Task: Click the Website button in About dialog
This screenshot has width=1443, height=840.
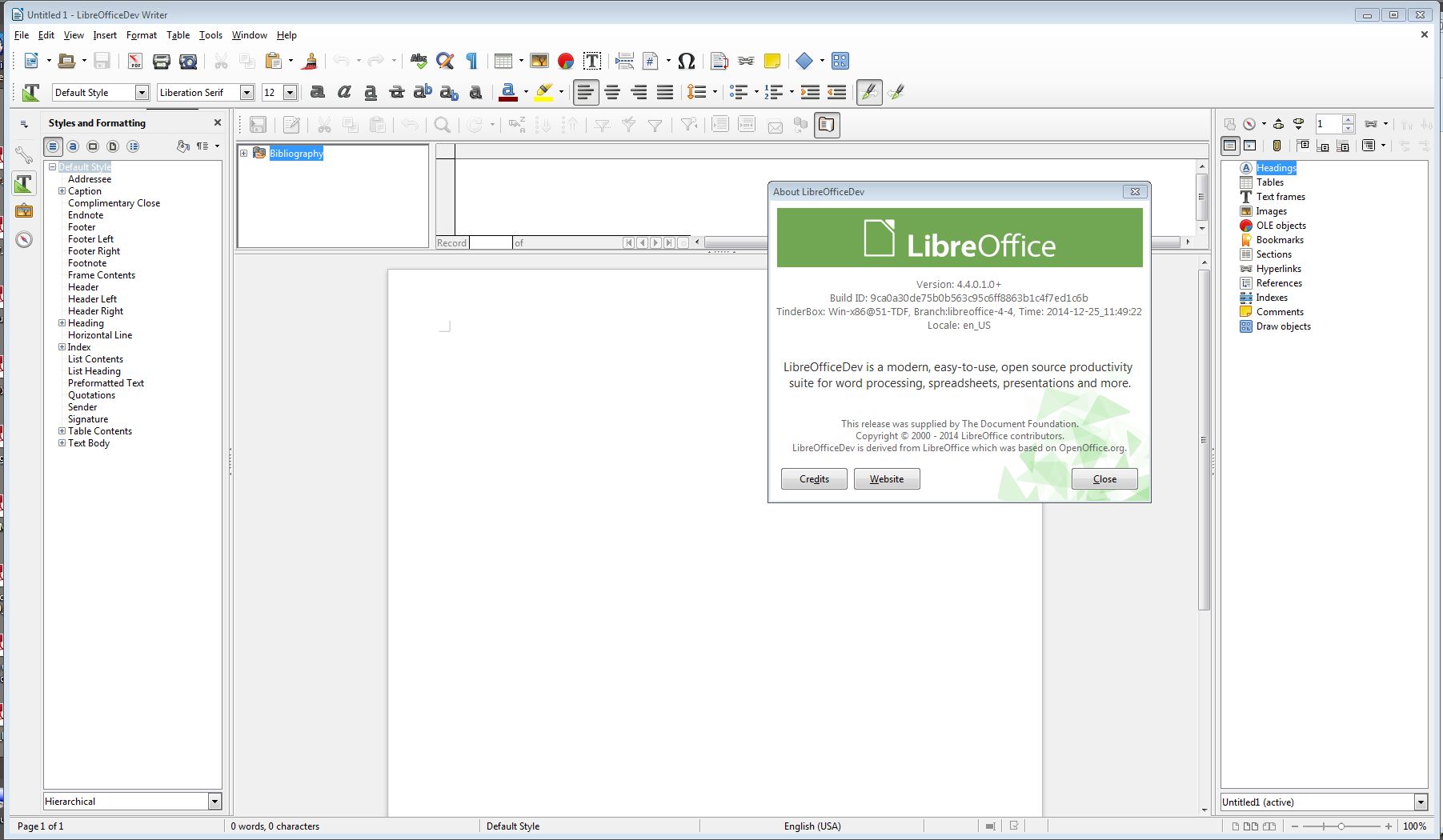Action: coord(887,479)
